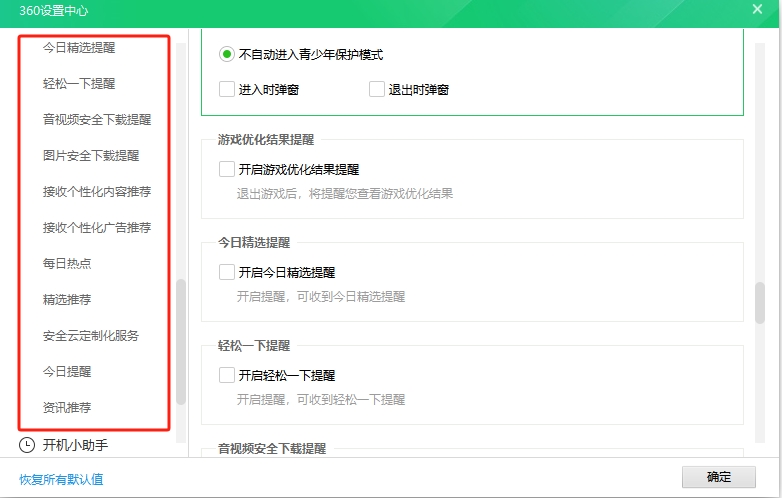The image size is (782, 498).
Task: Enable 开启轻松一下提醒 checkbox
Action: (x=227, y=375)
